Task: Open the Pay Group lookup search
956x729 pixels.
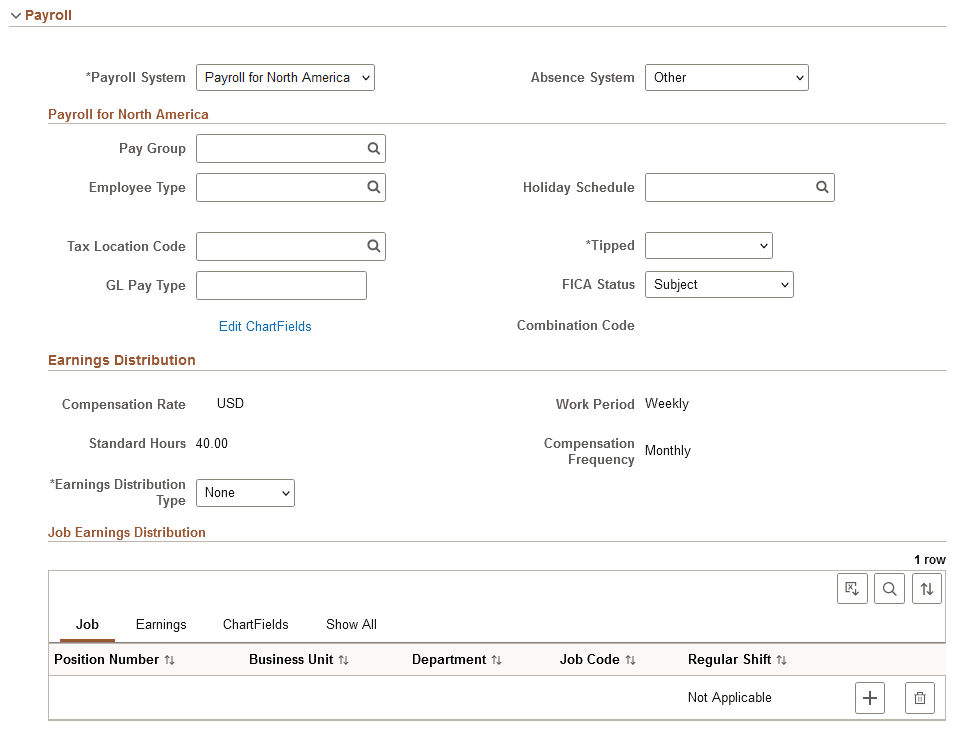Action: click(x=373, y=148)
